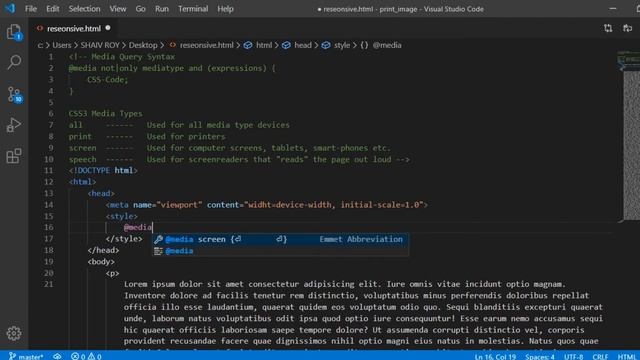Click the unsaved dot on reseonsive.html tab
640x360 pixels.
pos(108,28)
